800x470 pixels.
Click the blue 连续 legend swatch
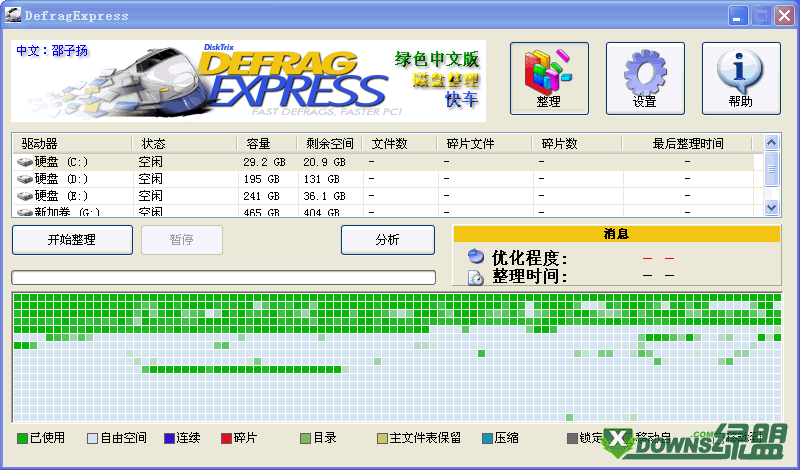click(169, 438)
